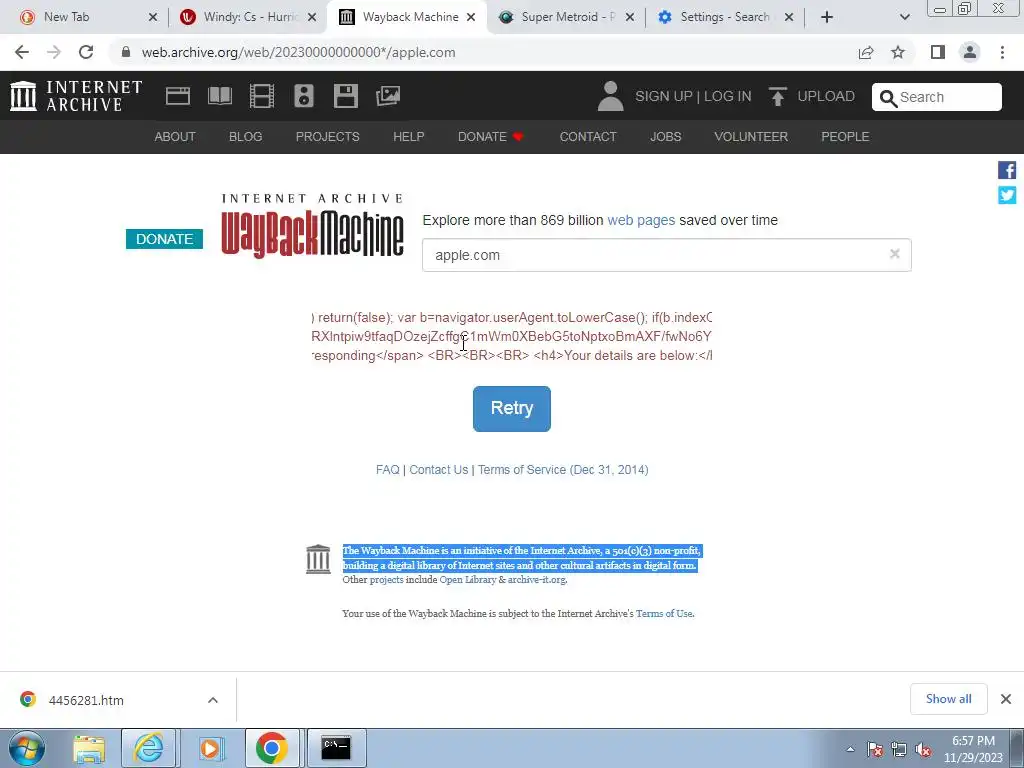Viewport: 1024px width, 768px height.
Task: Click the Facebook share icon
Action: [x=1006, y=170]
